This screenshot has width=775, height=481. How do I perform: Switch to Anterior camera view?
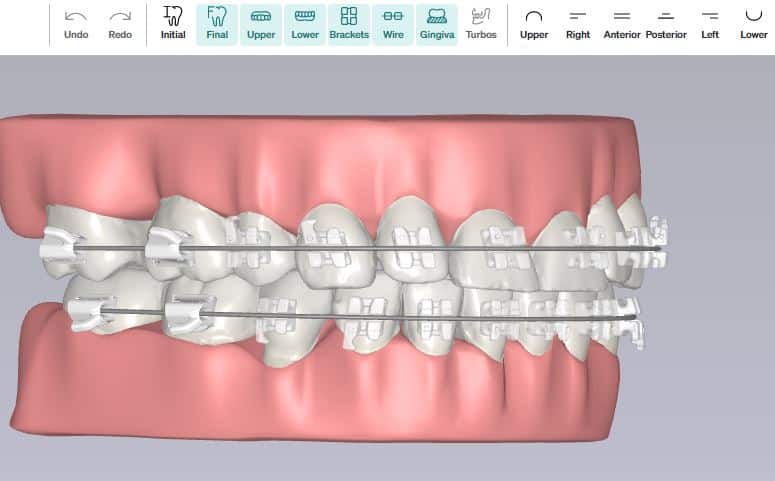(x=622, y=24)
